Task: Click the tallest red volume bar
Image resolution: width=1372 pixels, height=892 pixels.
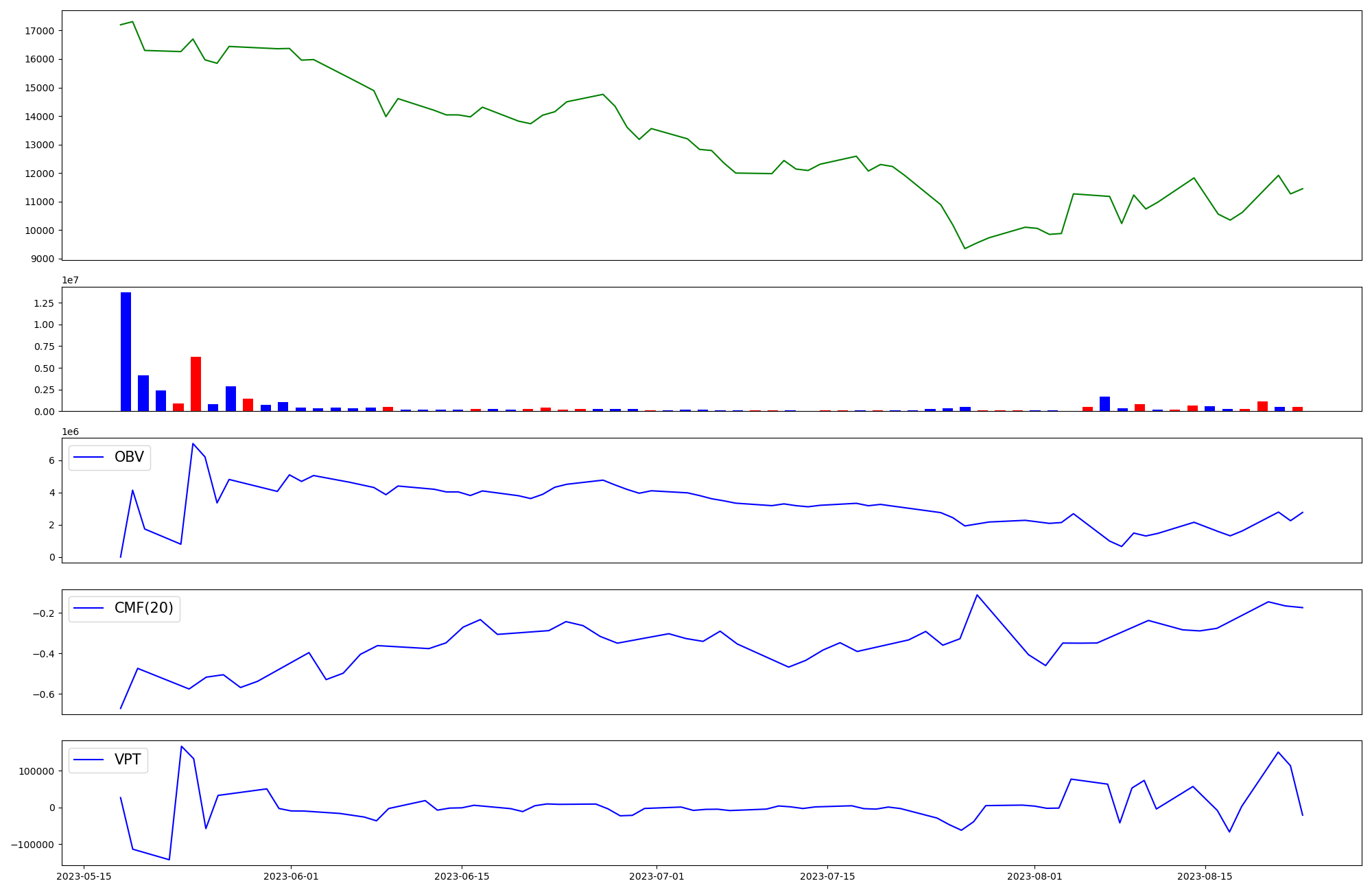Action: pyautogui.click(x=196, y=384)
